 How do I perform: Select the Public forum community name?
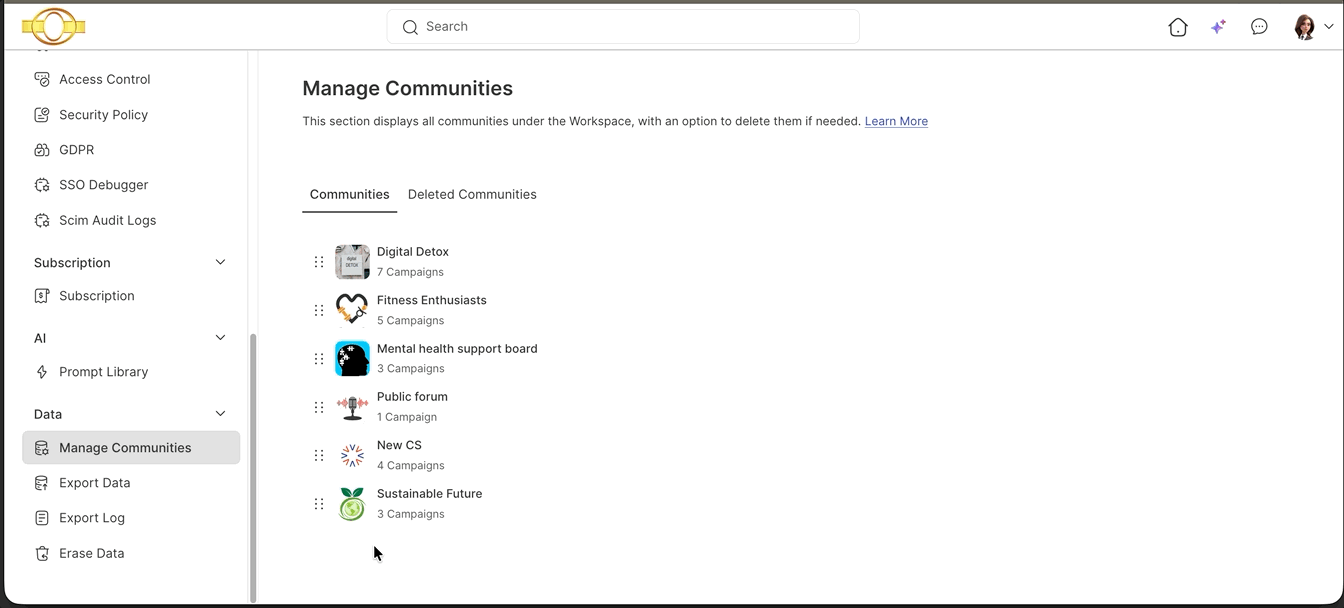click(412, 397)
